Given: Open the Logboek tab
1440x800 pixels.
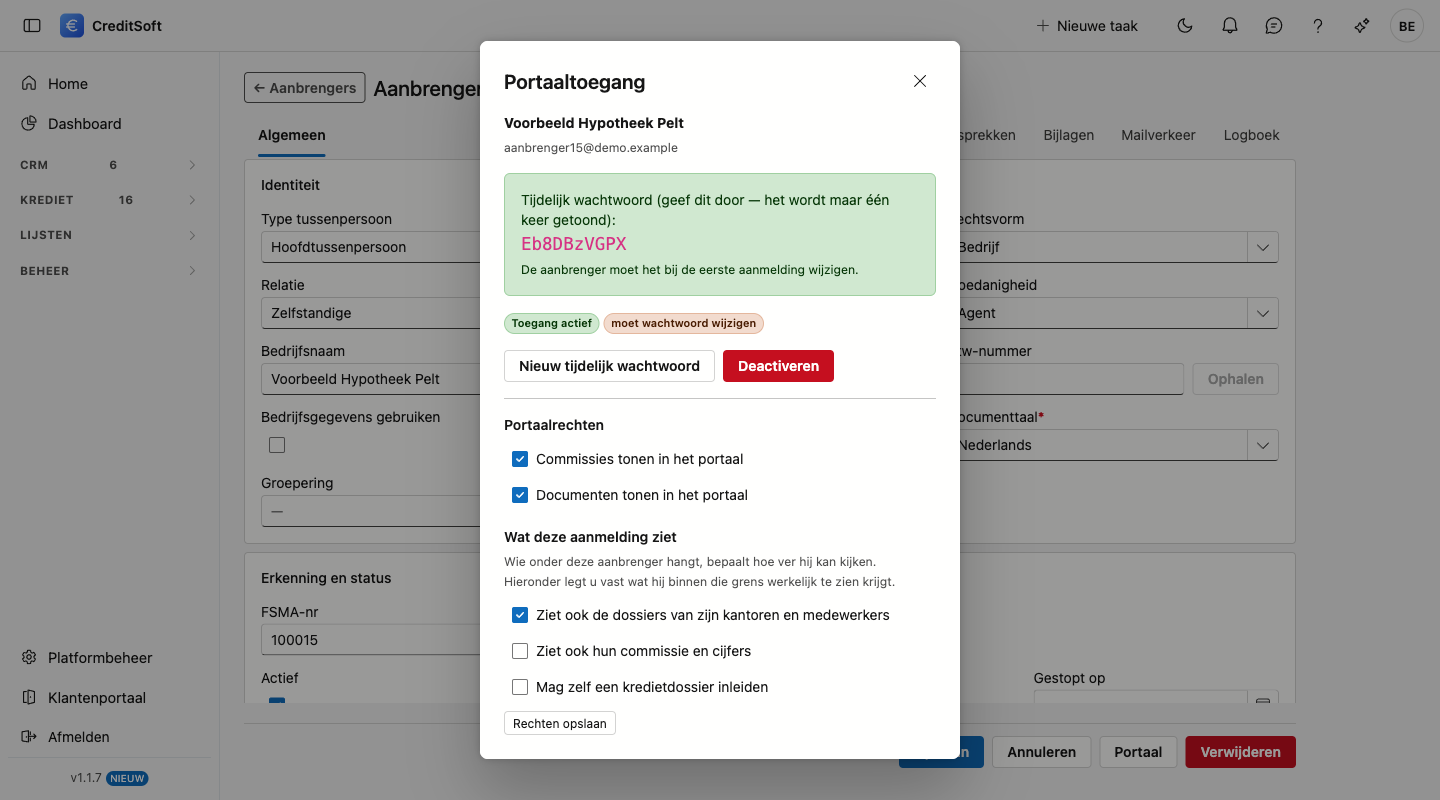Looking at the screenshot, I should [1252, 135].
